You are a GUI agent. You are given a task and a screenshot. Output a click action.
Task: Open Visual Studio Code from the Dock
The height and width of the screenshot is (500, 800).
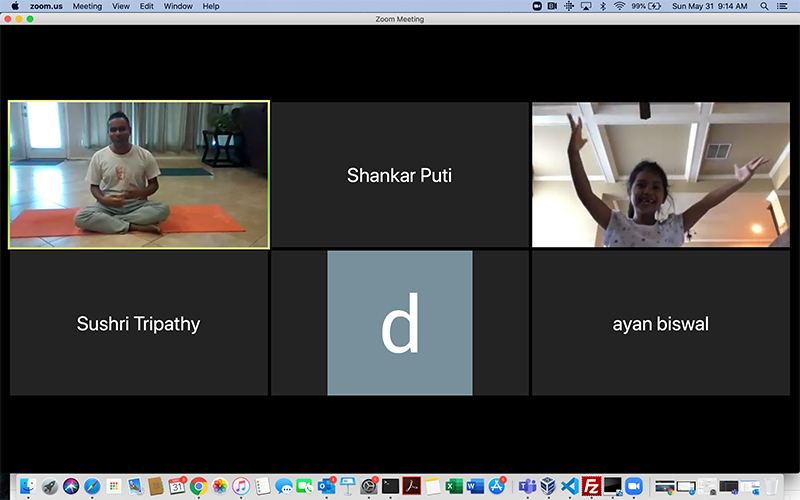(x=569, y=486)
